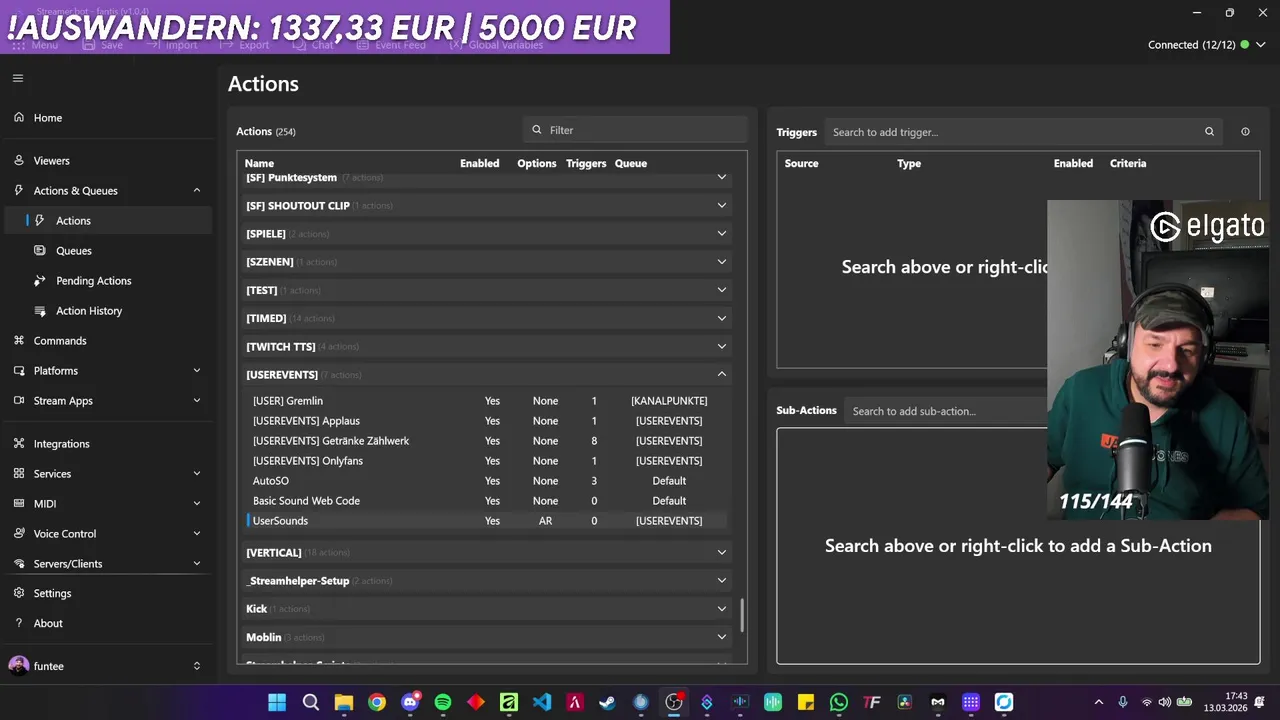Click the Home icon in sidebar
Image resolution: width=1280 pixels, height=720 pixels.
tap(19, 117)
